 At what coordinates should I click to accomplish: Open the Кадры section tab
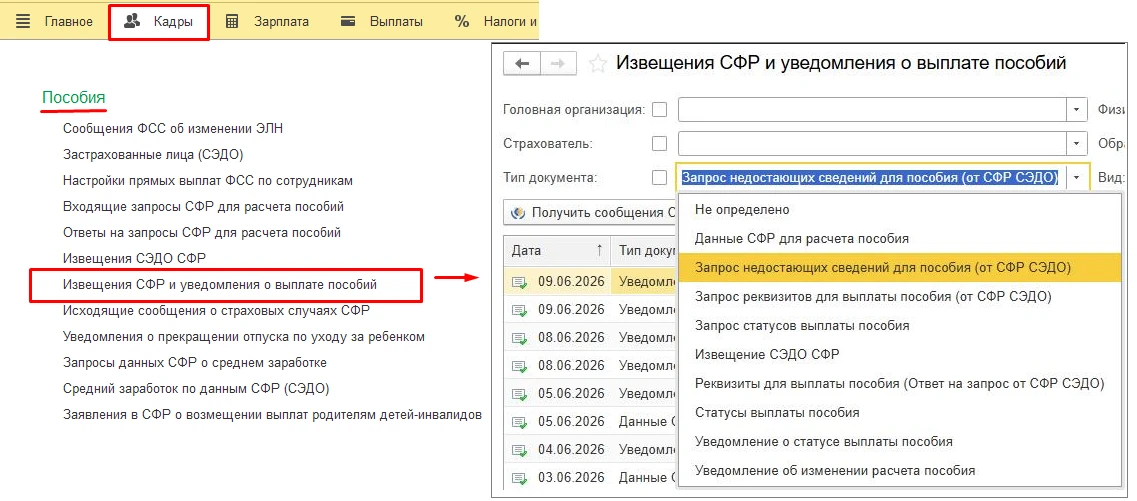point(159,22)
